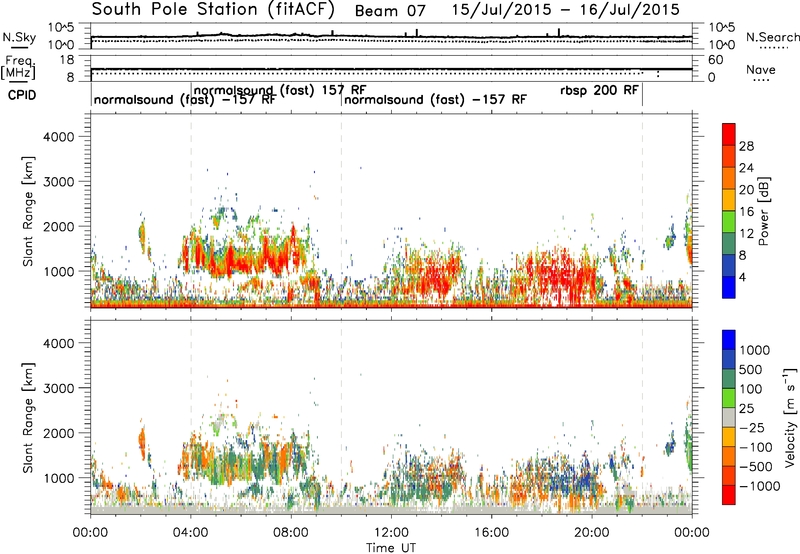Click the 'CPID' row label
The width and height of the screenshot is (800, 554).
pyautogui.click(x=22, y=95)
